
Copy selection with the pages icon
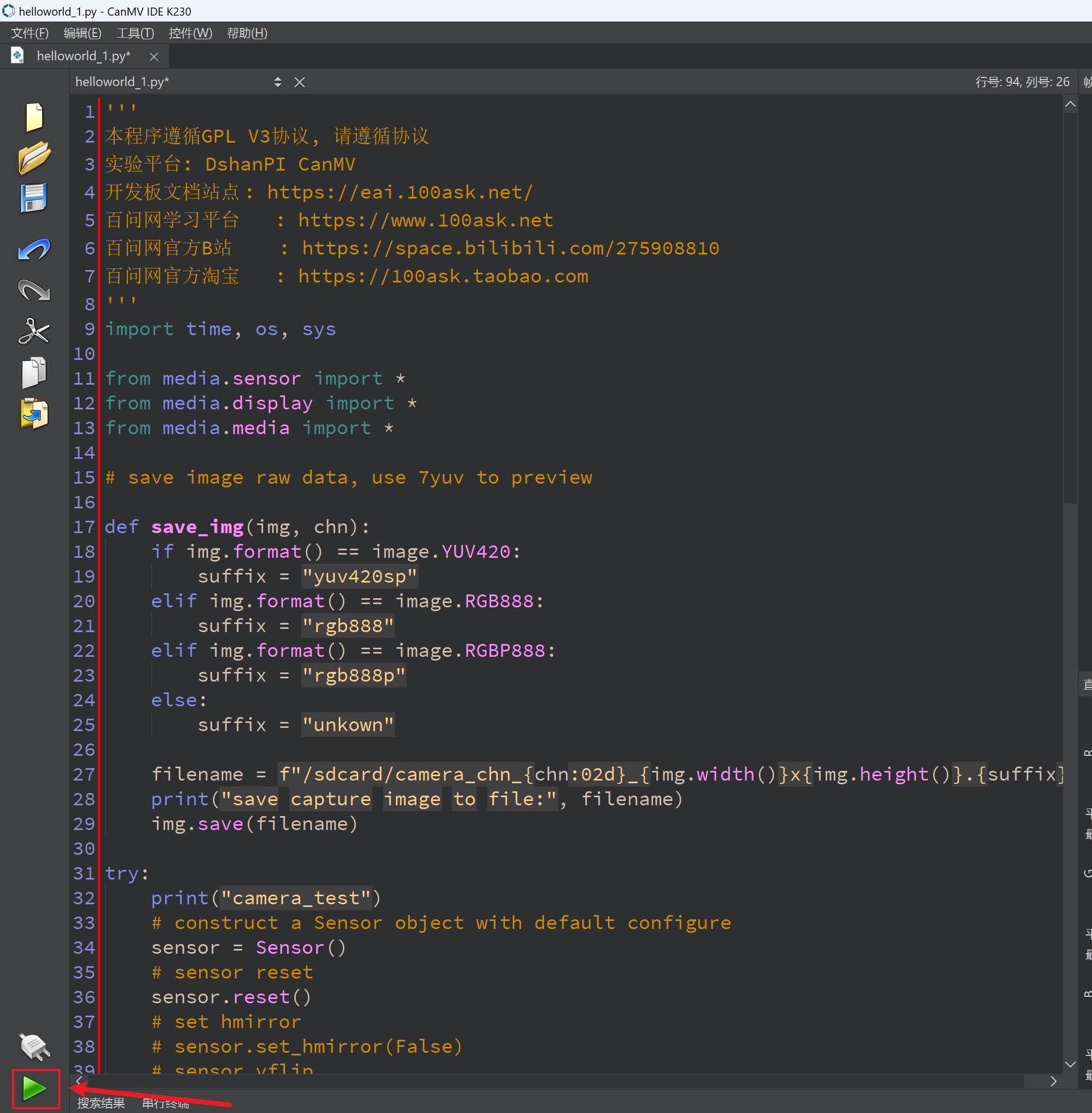point(34,373)
